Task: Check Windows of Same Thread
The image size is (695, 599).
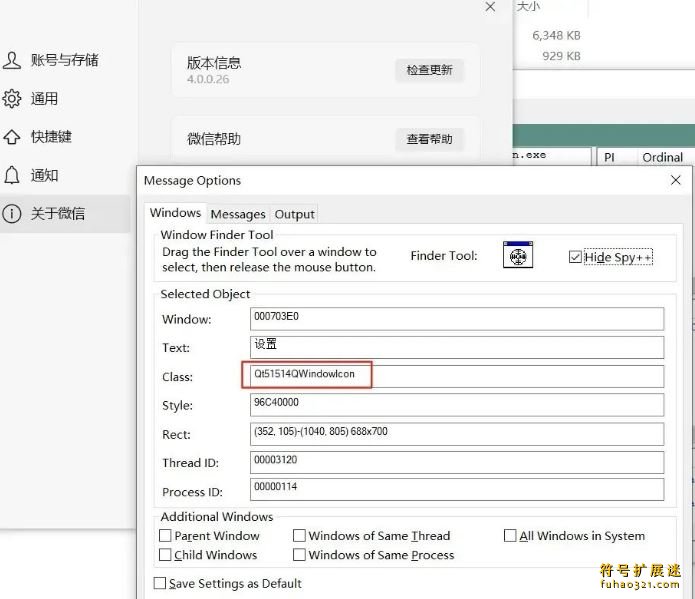Action: 299,536
